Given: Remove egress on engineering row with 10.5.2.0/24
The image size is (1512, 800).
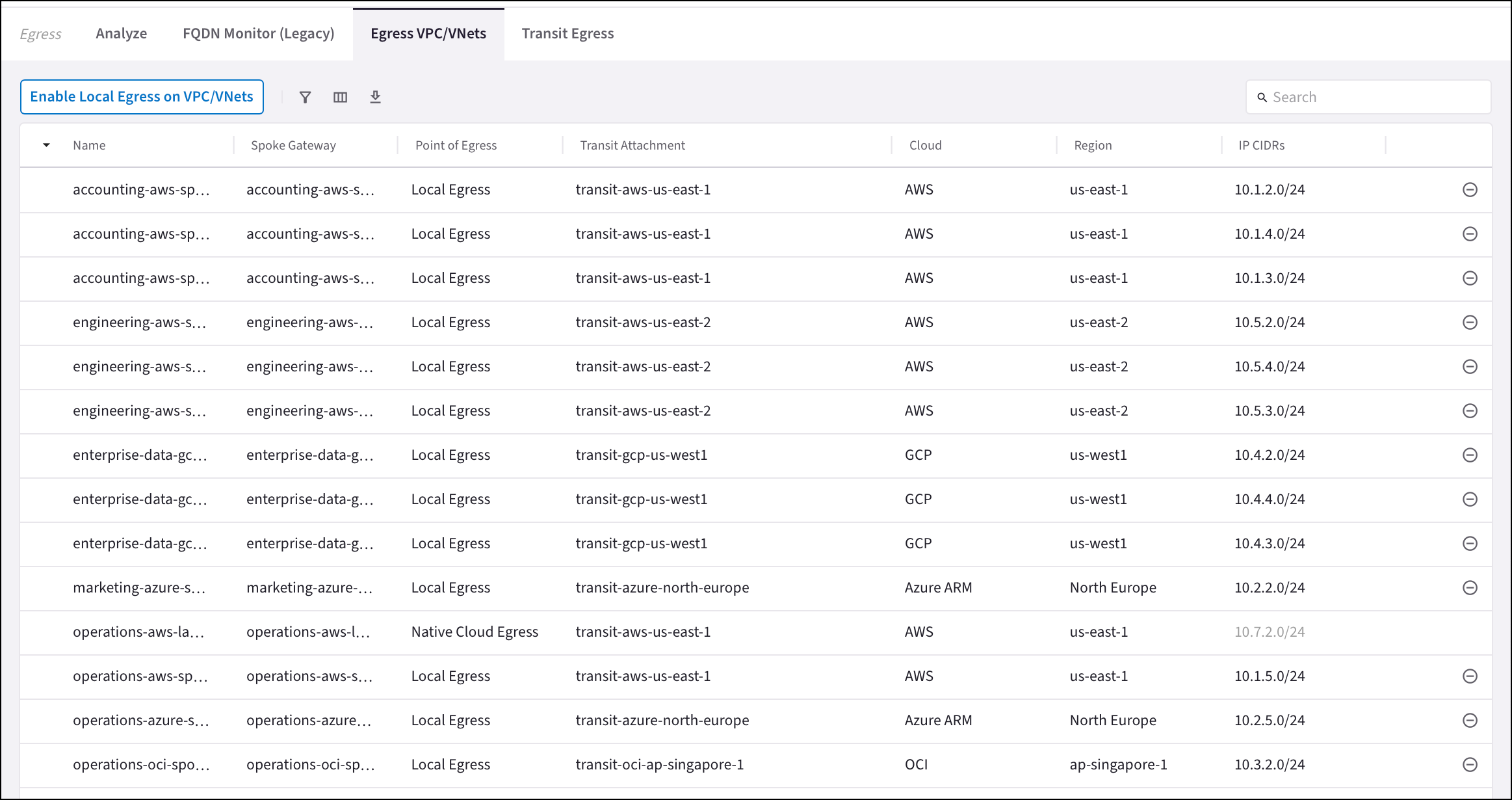Looking at the screenshot, I should (x=1470, y=322).
